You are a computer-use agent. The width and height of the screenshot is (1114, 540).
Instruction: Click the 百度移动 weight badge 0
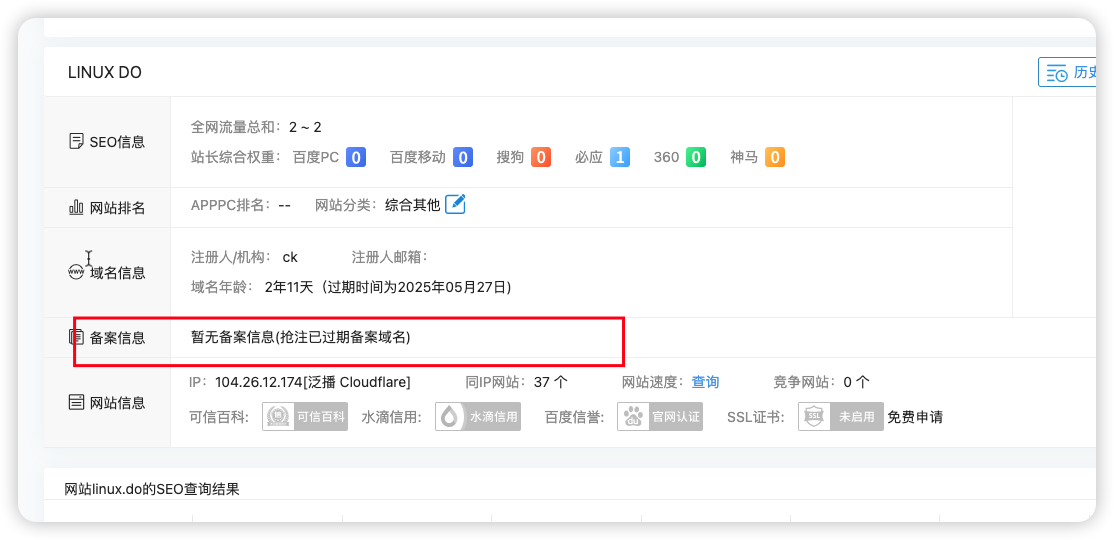click(463, 157)
